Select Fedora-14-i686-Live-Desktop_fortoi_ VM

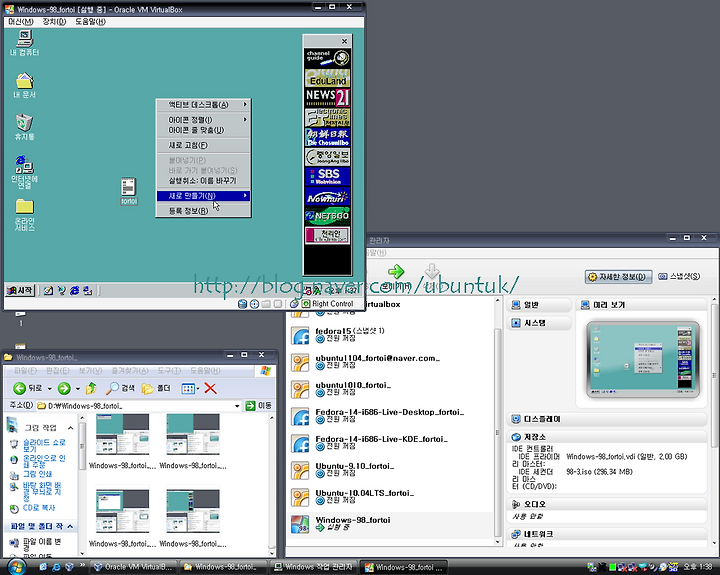[x=390, y=417]
